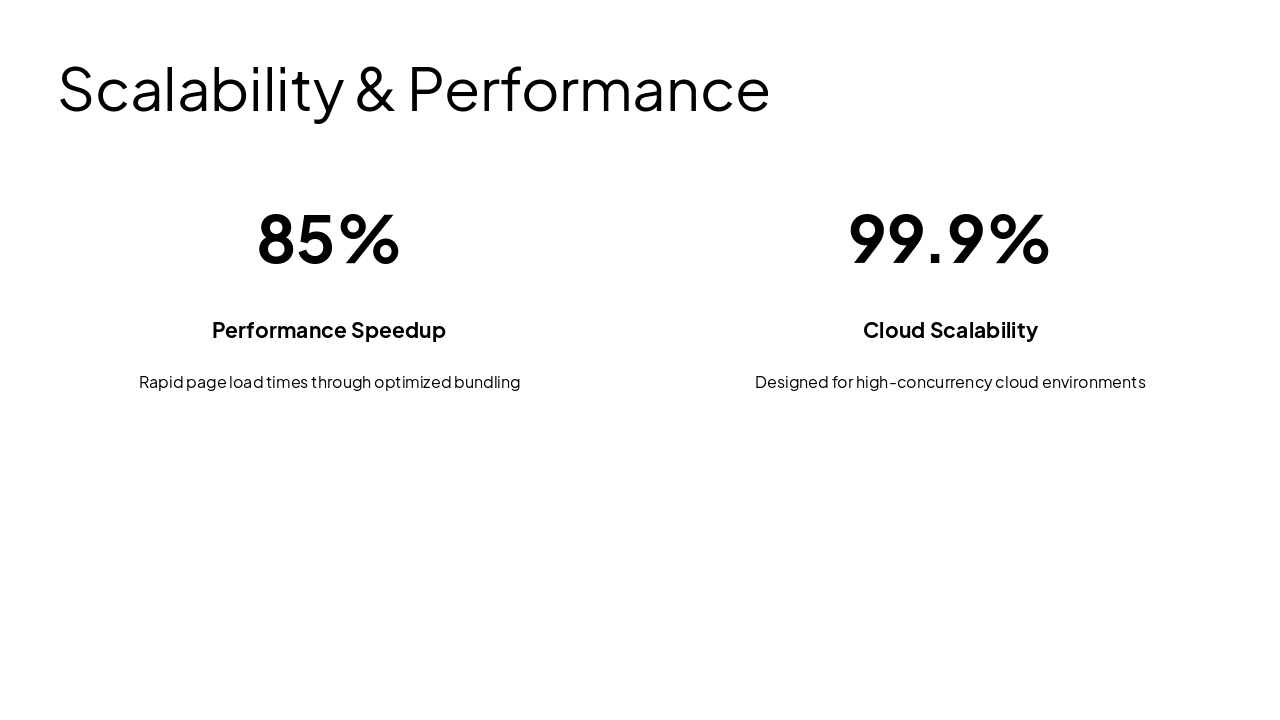Click the word "Performance" in the Performance Speedup heading
This screenshot has width=1280, height=720.
pyautogui.click(x=279, y=330)
